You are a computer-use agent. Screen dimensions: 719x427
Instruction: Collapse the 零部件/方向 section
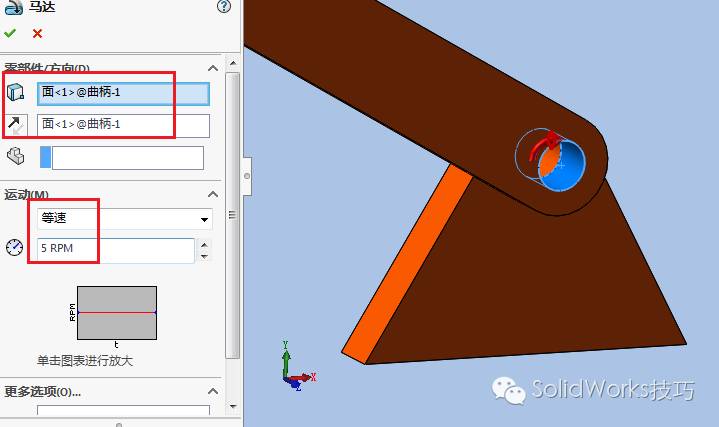(212, 68)
